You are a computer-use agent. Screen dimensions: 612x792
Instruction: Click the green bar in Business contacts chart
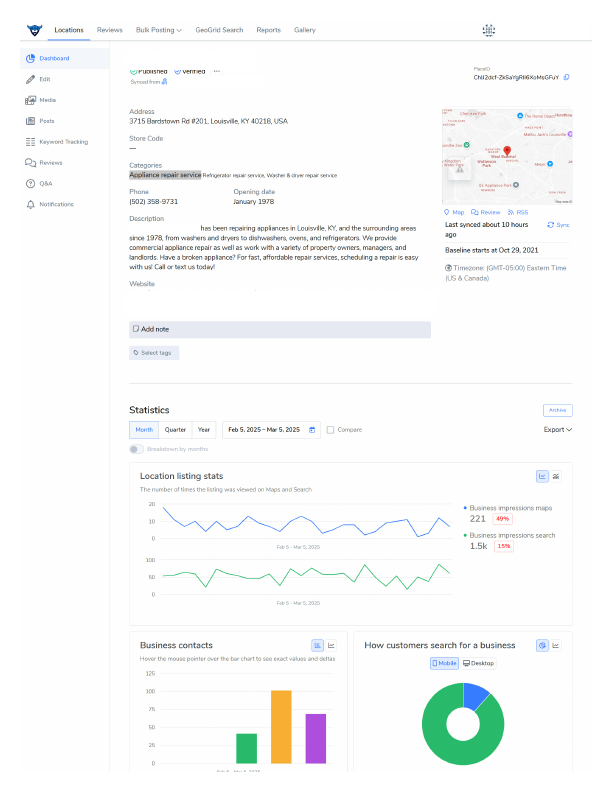click(246, 749)
